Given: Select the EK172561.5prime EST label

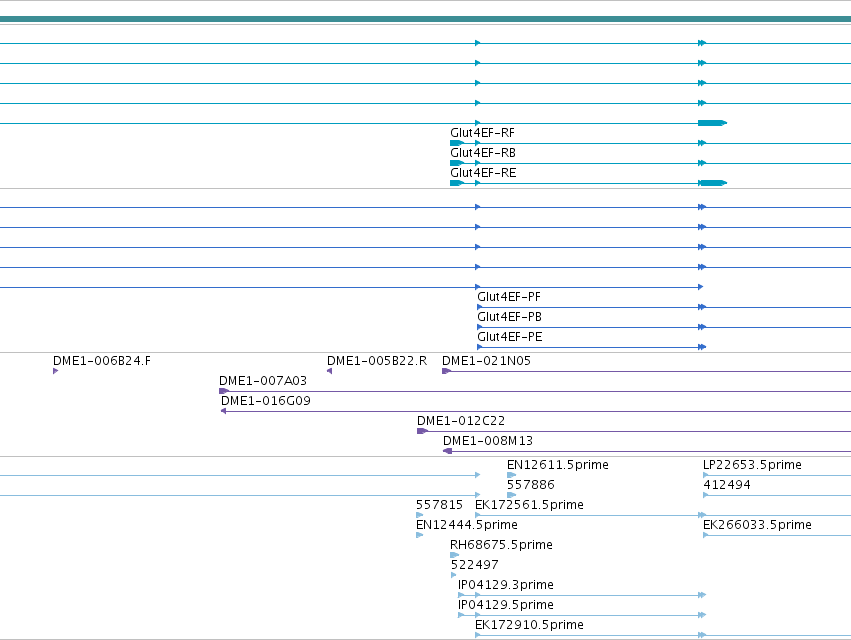Looking at the screenshot, I should tap(529, 505).
